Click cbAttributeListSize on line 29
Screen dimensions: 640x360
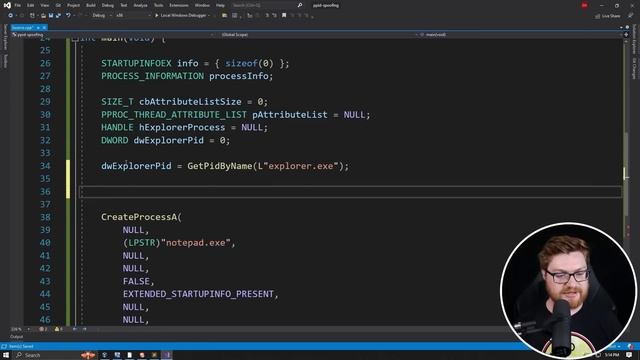(x=190, y=102)
